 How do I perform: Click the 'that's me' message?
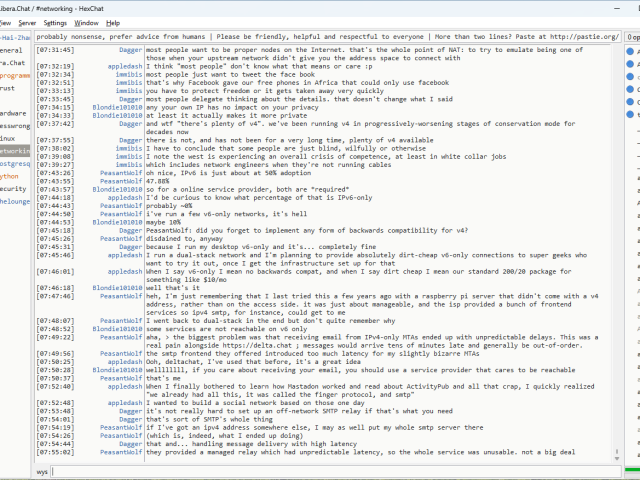[163, 378]
